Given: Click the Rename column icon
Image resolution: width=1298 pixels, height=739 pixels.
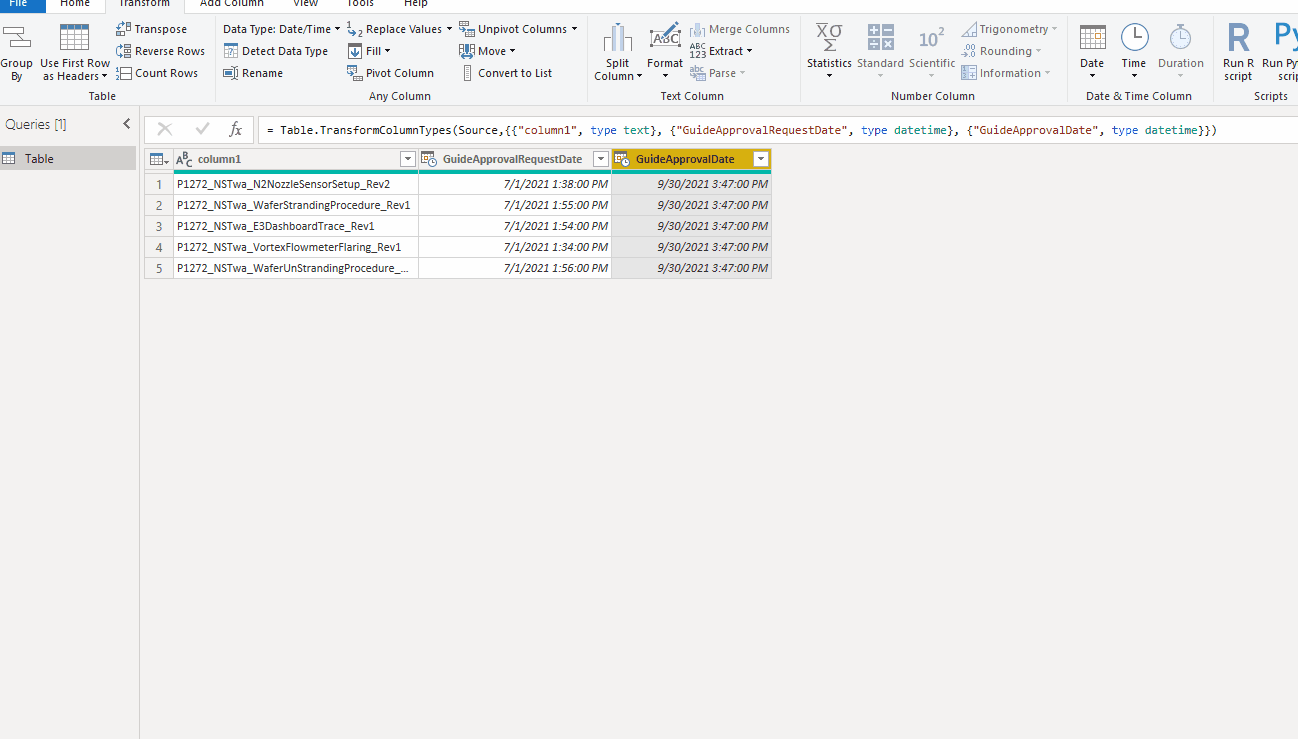Looking at the screenshot, I should [x=231, y=73].
